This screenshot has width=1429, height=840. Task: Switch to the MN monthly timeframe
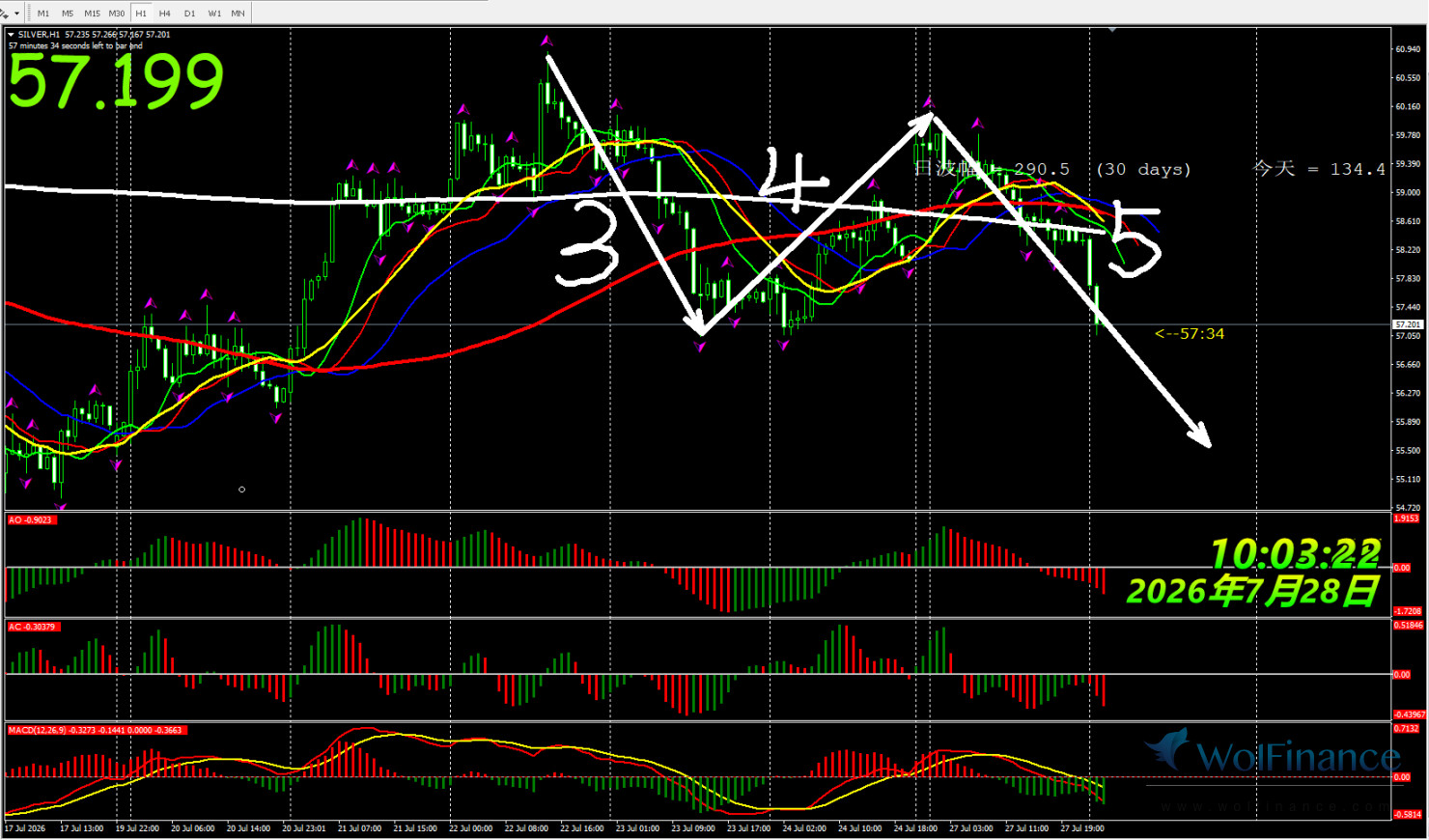[238, 14]
